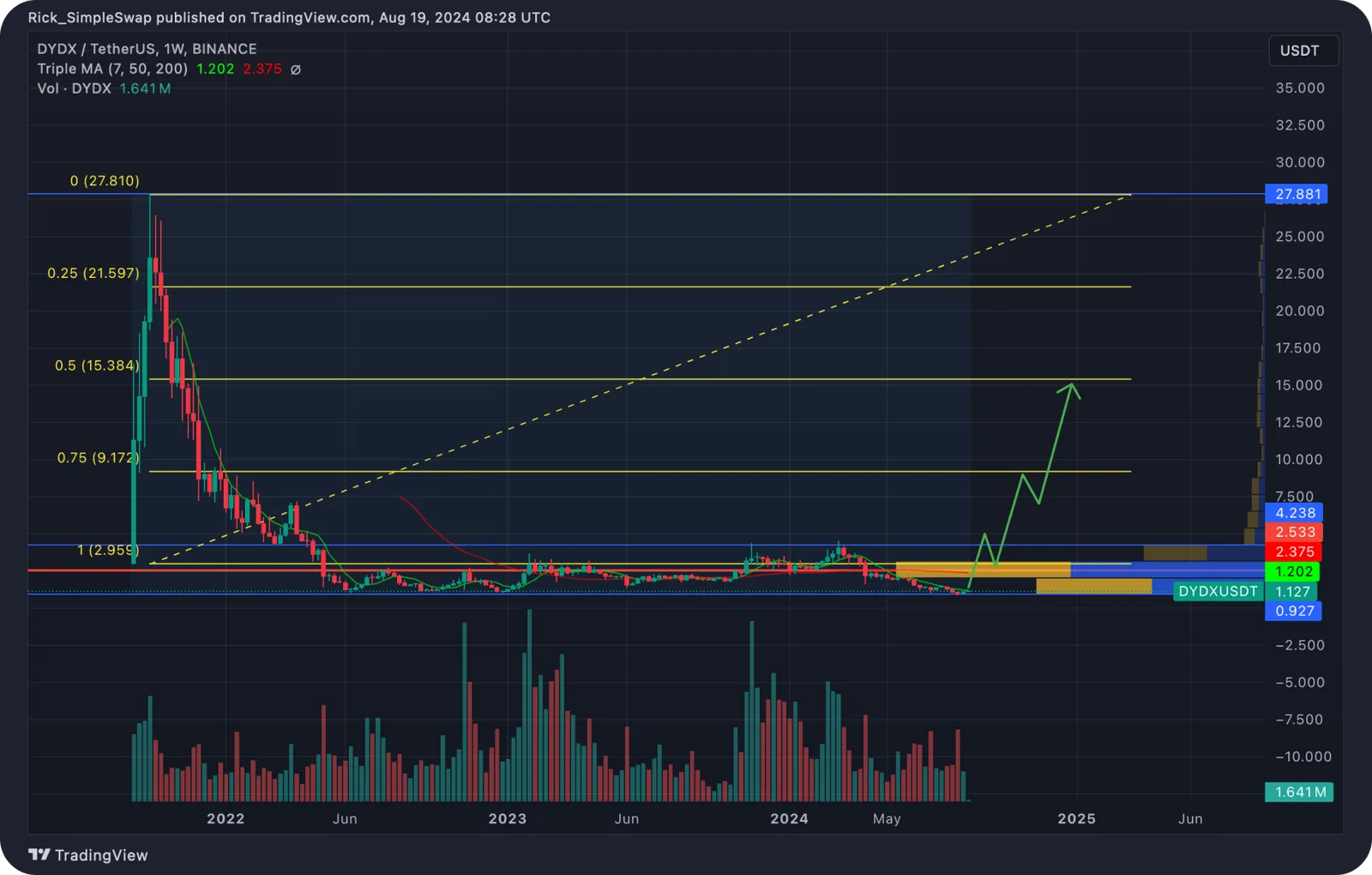Screen dimensions: 1372x875
Task: Click the 27.881 blue price label
Action: 1297,194
